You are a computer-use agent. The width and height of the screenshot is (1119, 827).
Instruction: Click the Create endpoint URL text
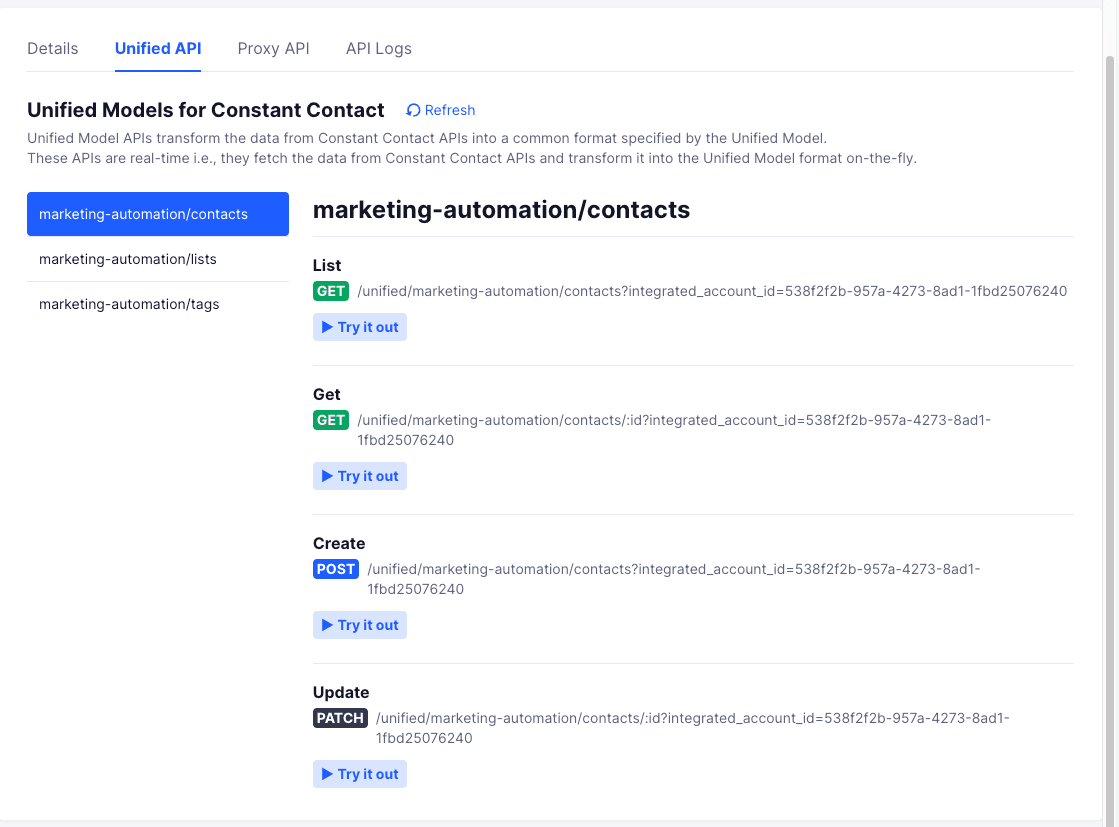(670, 569)
